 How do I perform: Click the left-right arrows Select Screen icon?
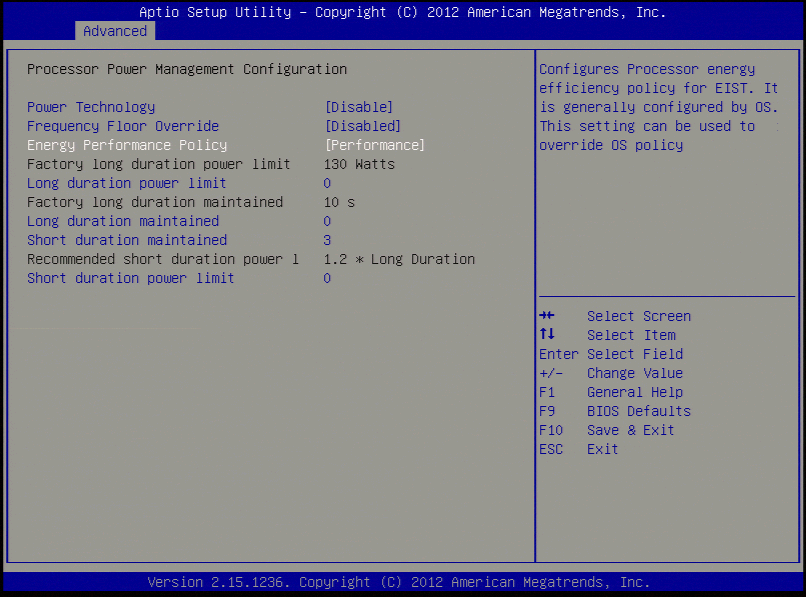pos(546,316)
